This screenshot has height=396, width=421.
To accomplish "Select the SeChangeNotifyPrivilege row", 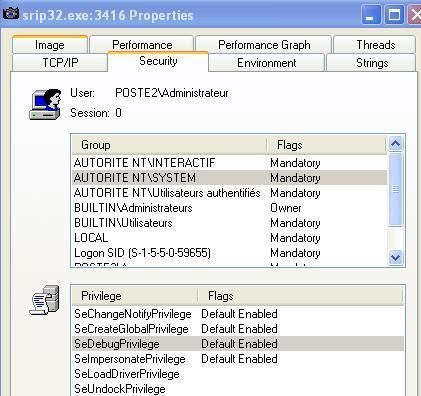I will point(238,314).
